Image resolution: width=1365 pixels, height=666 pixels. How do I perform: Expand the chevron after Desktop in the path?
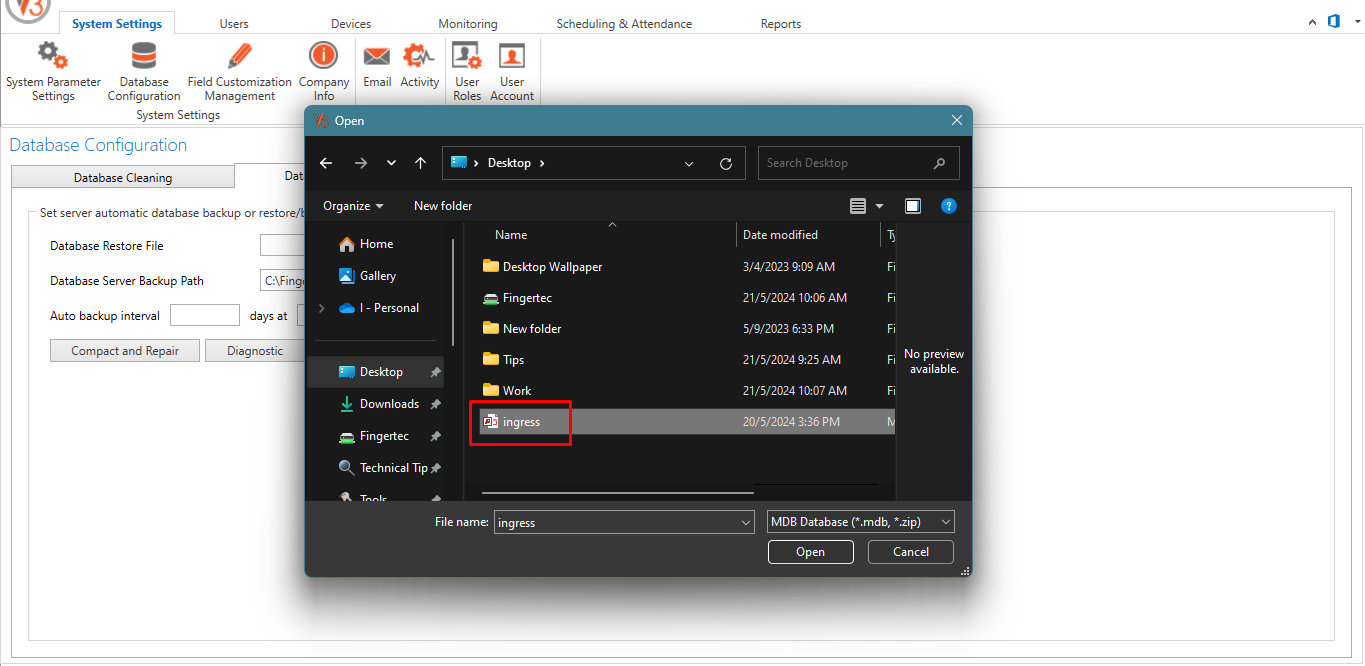click(542, 163)
